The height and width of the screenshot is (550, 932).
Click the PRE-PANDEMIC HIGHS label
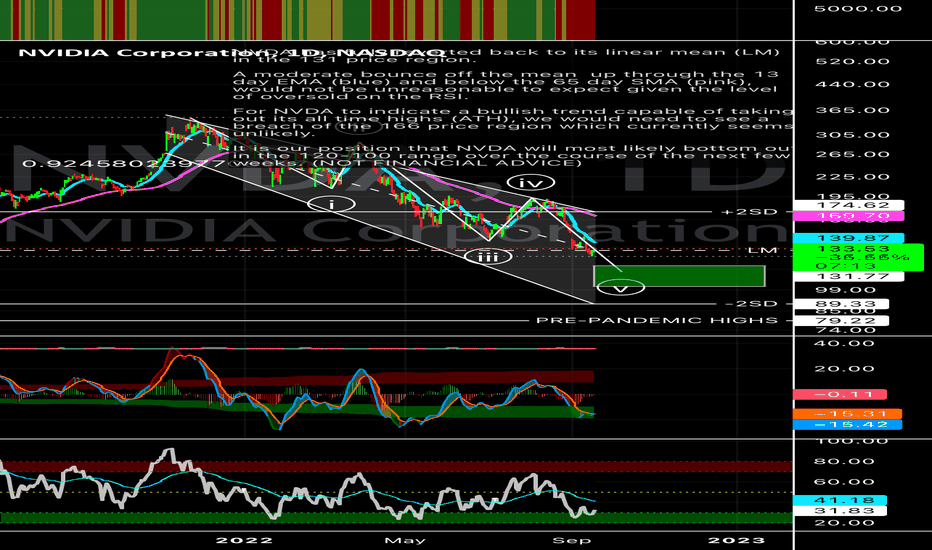pos(657,320)
